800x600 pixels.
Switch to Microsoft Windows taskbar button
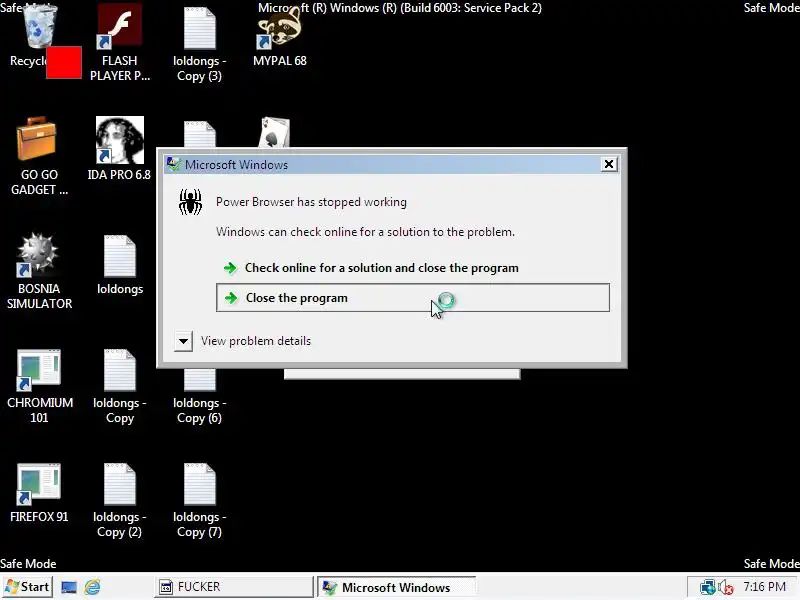pos(396,588)
